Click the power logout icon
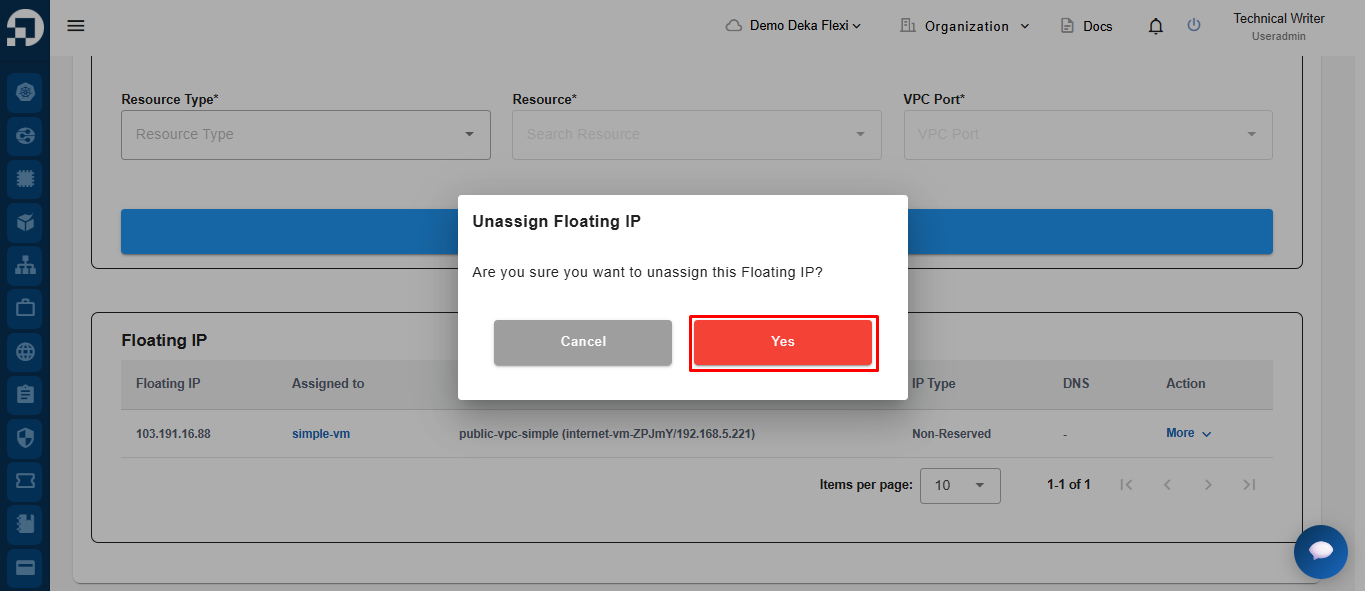The image size is (1365, 591). tap(1193, 26)
